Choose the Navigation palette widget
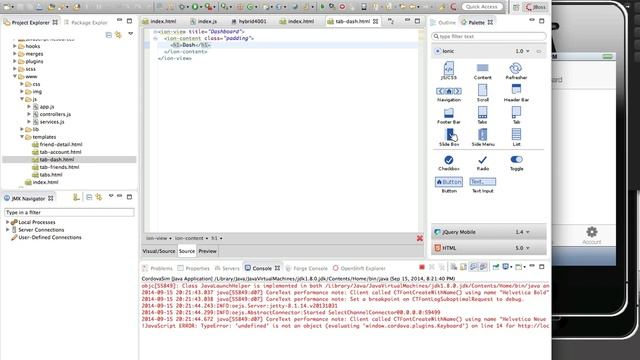Screen dimensions: 640x360 point(449,93)
